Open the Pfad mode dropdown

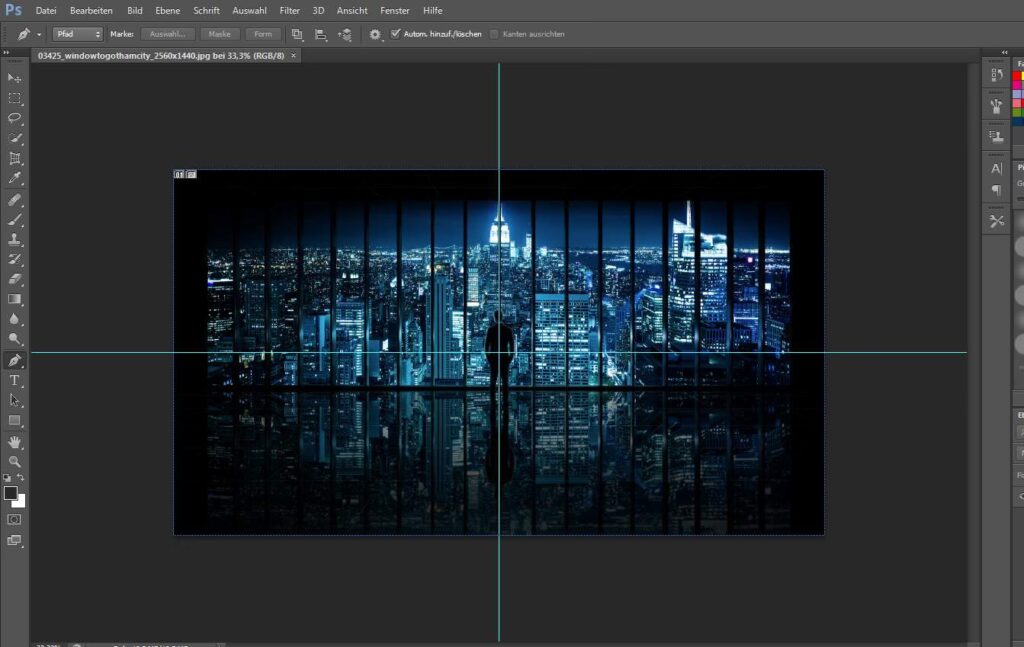pyautogui.click(x=78, y=34)
